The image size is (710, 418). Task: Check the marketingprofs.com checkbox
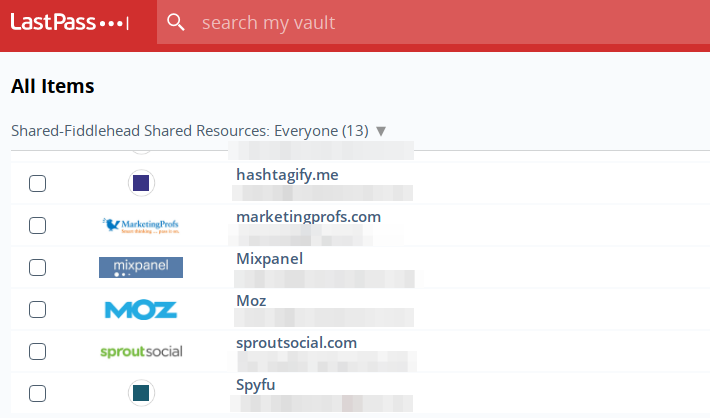[38, 226]
